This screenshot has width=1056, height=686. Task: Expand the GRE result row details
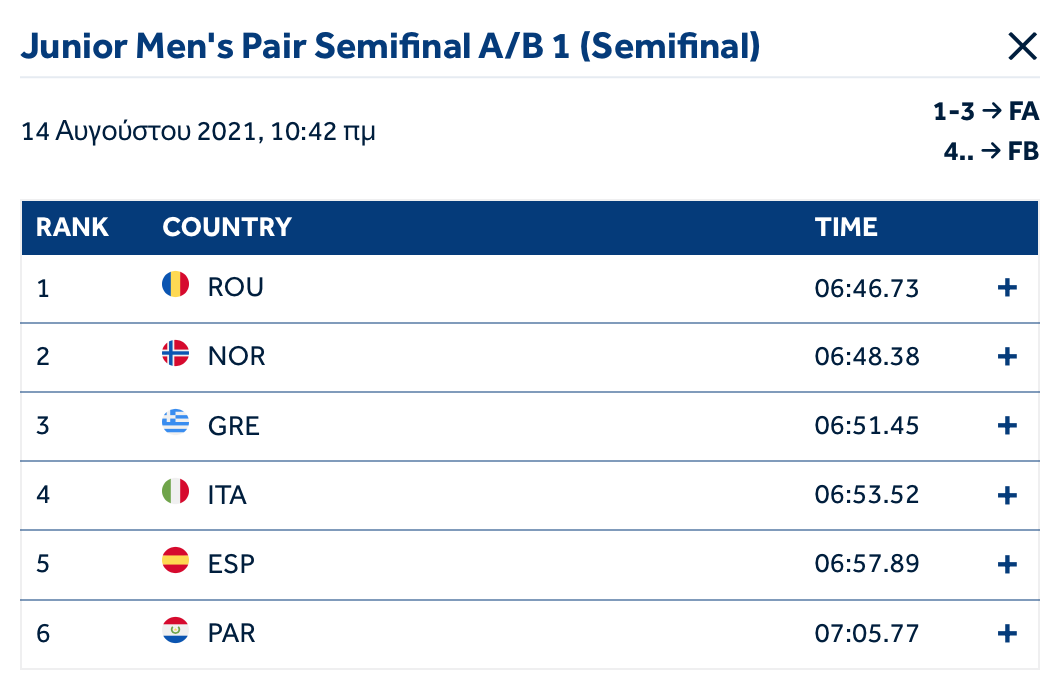pos(1007,426)
